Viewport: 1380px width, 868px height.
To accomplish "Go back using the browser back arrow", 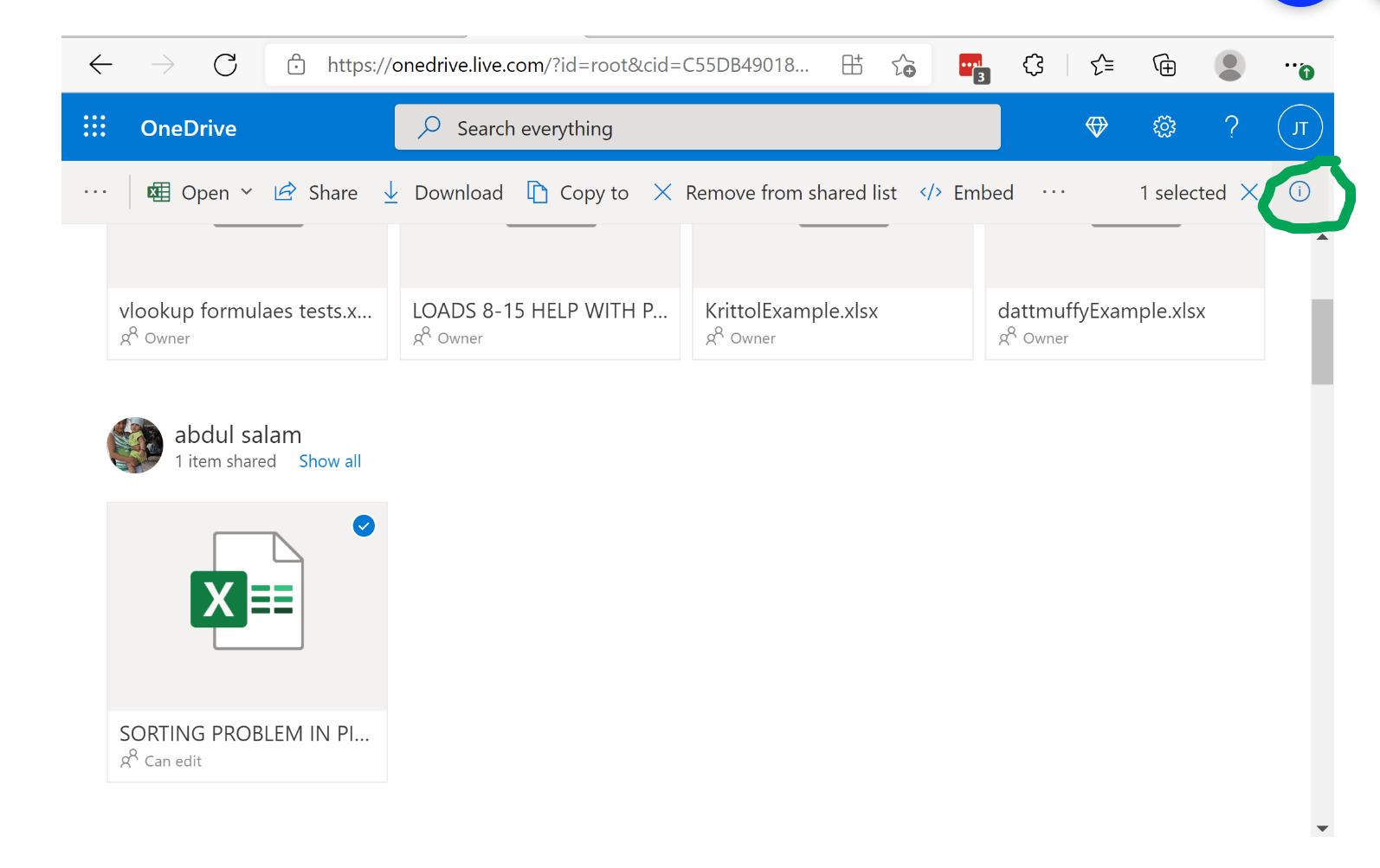I will click(x=101, y=65).
